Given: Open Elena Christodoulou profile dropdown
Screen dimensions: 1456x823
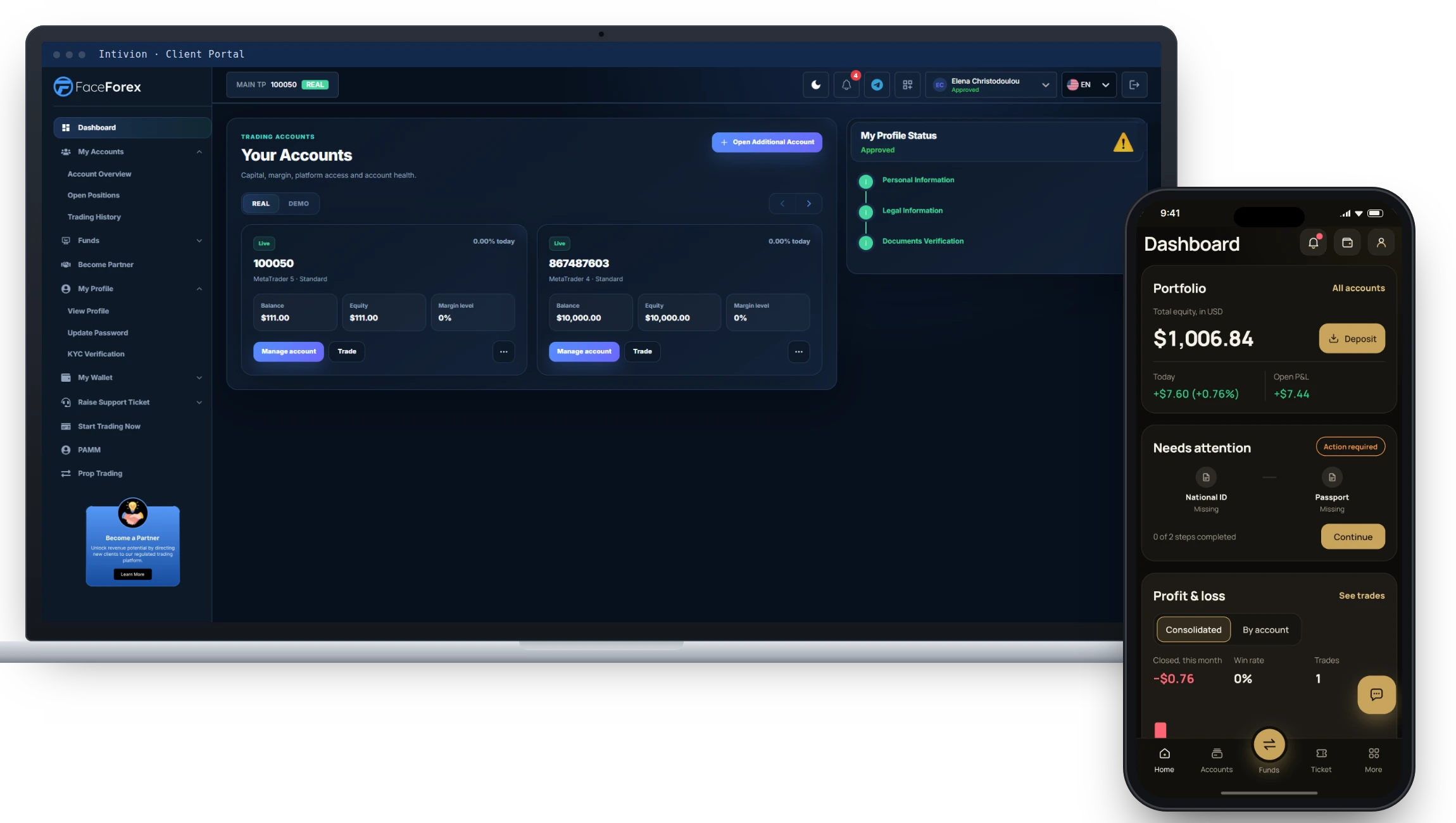Looking at the screenshot, I should [991, 85].
